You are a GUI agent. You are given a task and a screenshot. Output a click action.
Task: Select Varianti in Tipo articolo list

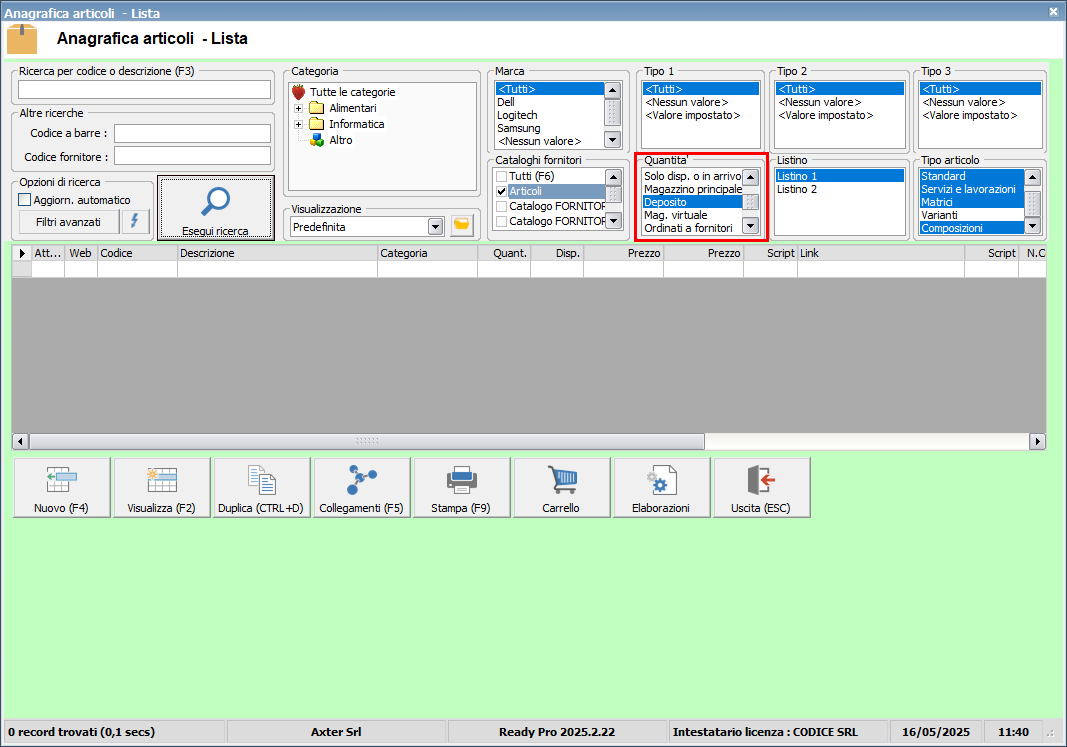click(x=972, y=215)
